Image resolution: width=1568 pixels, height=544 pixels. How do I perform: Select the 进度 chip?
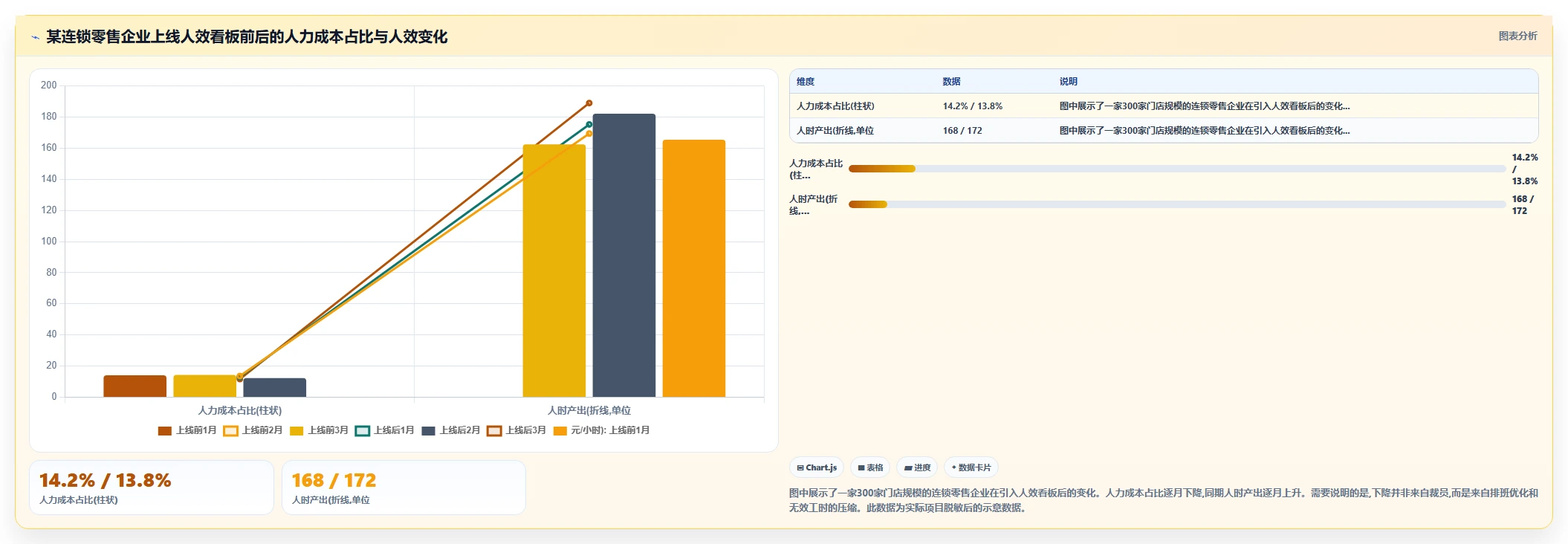917,467
